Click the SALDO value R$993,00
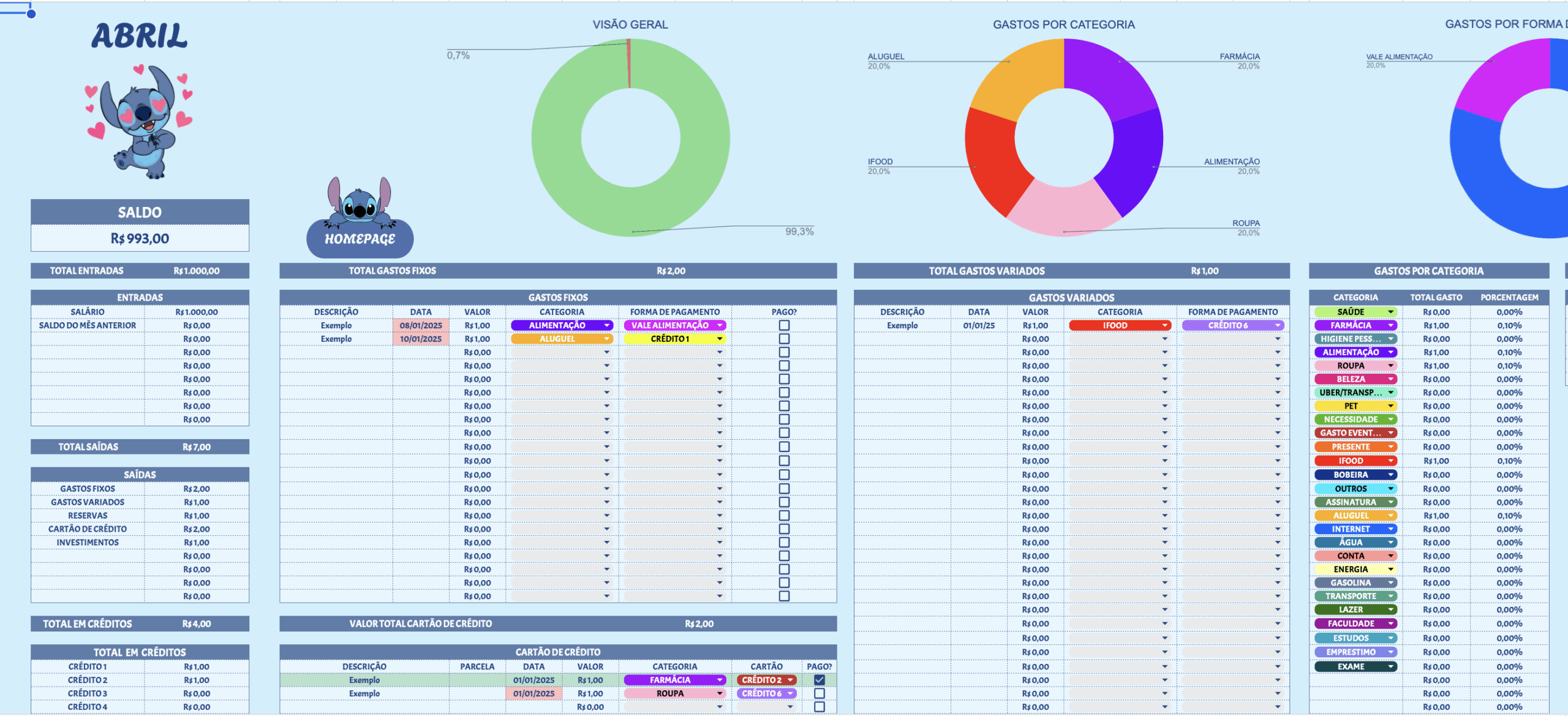Image resolution: width=1568 pixels, height=716 pixels. [x=140, y=238]
